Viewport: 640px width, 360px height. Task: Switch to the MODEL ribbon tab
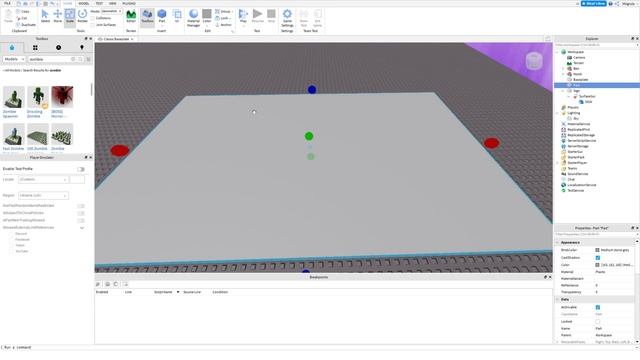[84, 3]
